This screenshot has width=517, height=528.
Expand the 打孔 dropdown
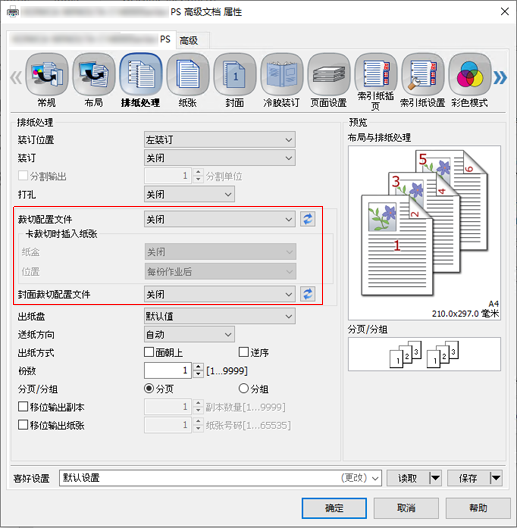[189, 194]
